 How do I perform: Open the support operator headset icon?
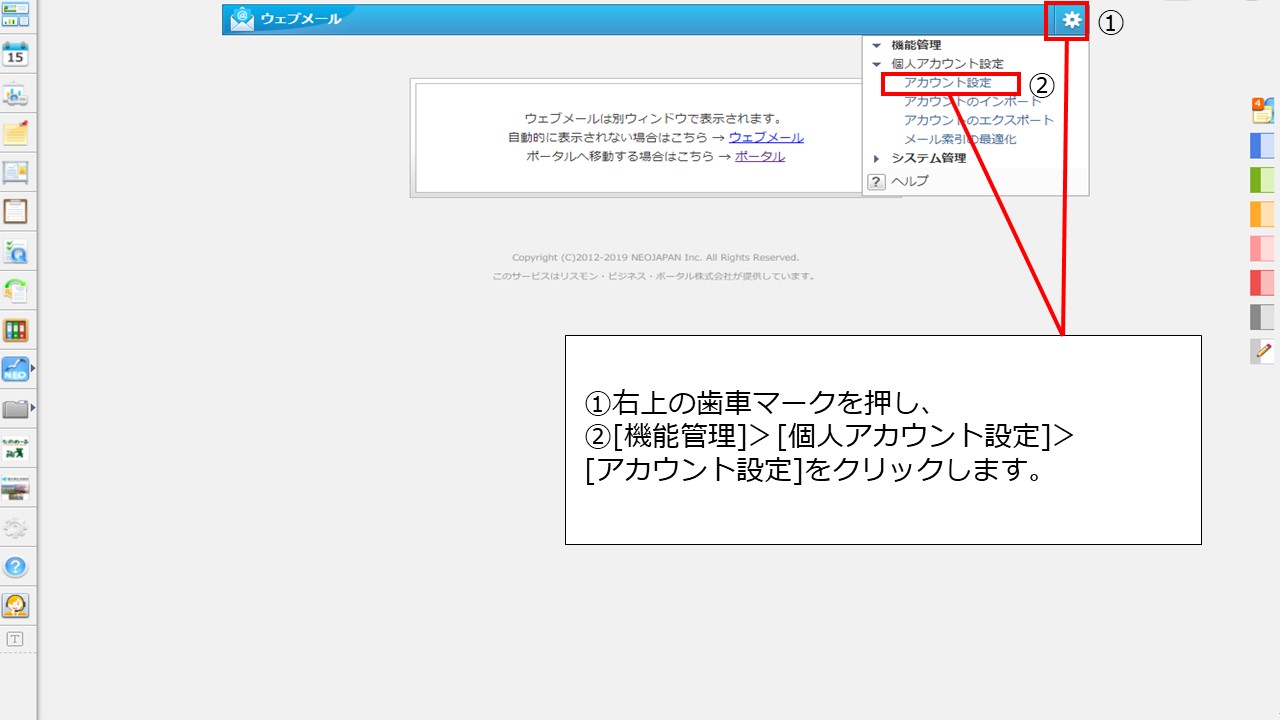(x=16, y=605)
